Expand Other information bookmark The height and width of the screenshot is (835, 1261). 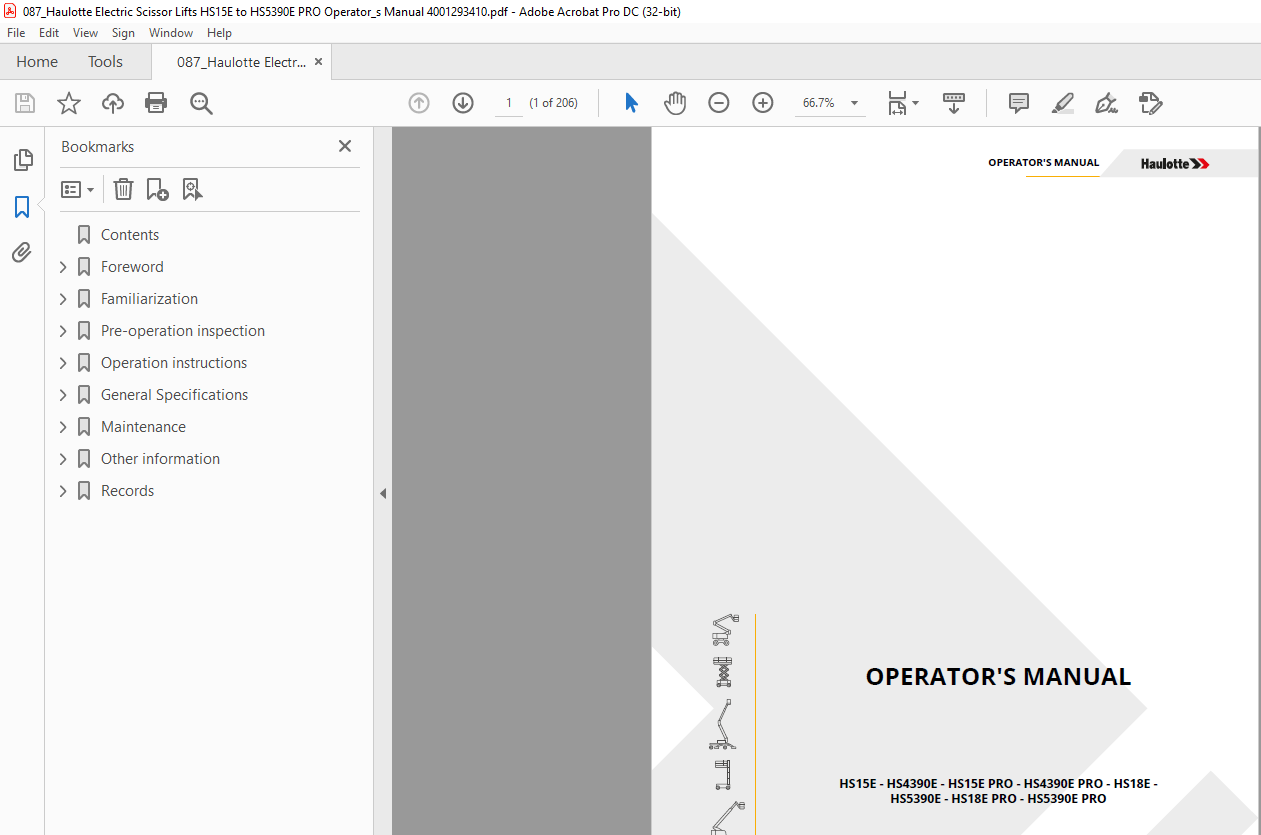coord(63,459)
